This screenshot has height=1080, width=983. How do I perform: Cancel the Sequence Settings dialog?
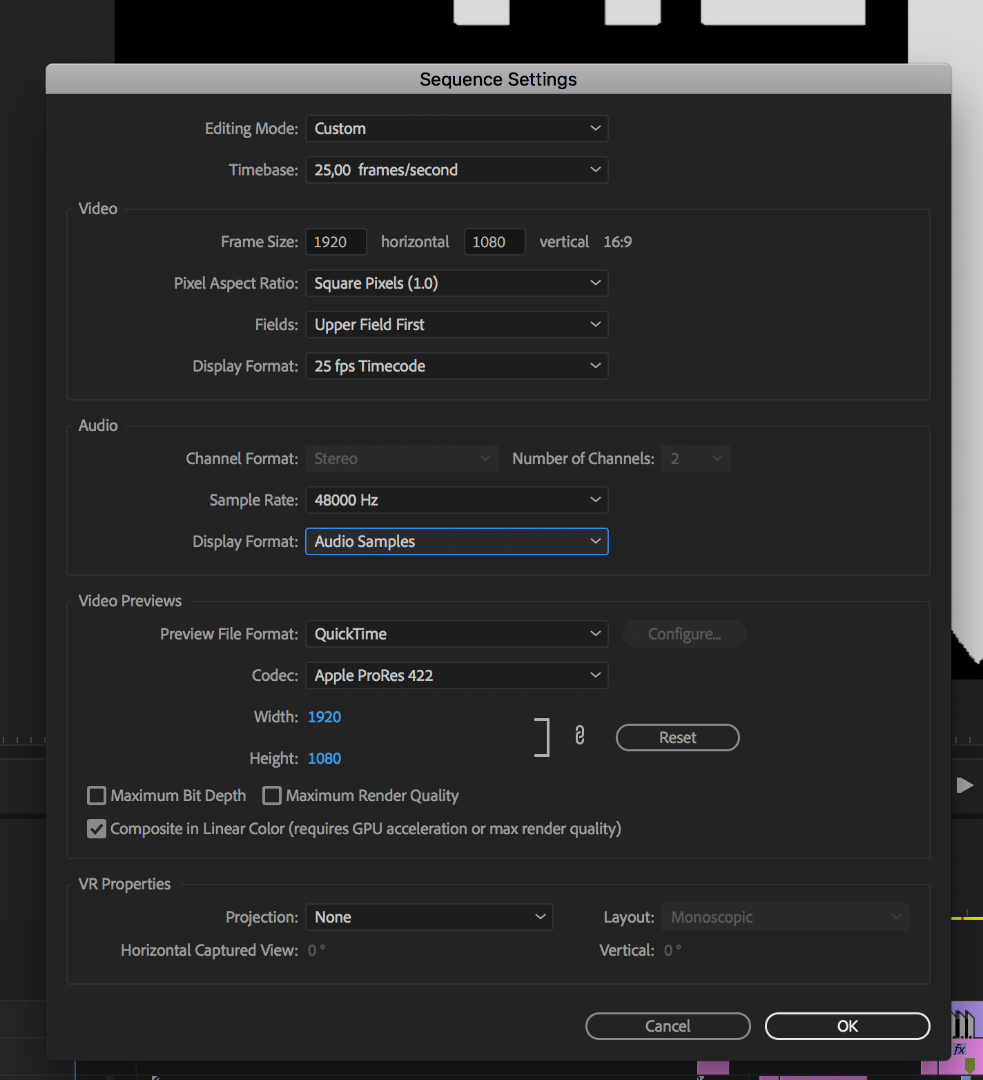coord(667,1026)
